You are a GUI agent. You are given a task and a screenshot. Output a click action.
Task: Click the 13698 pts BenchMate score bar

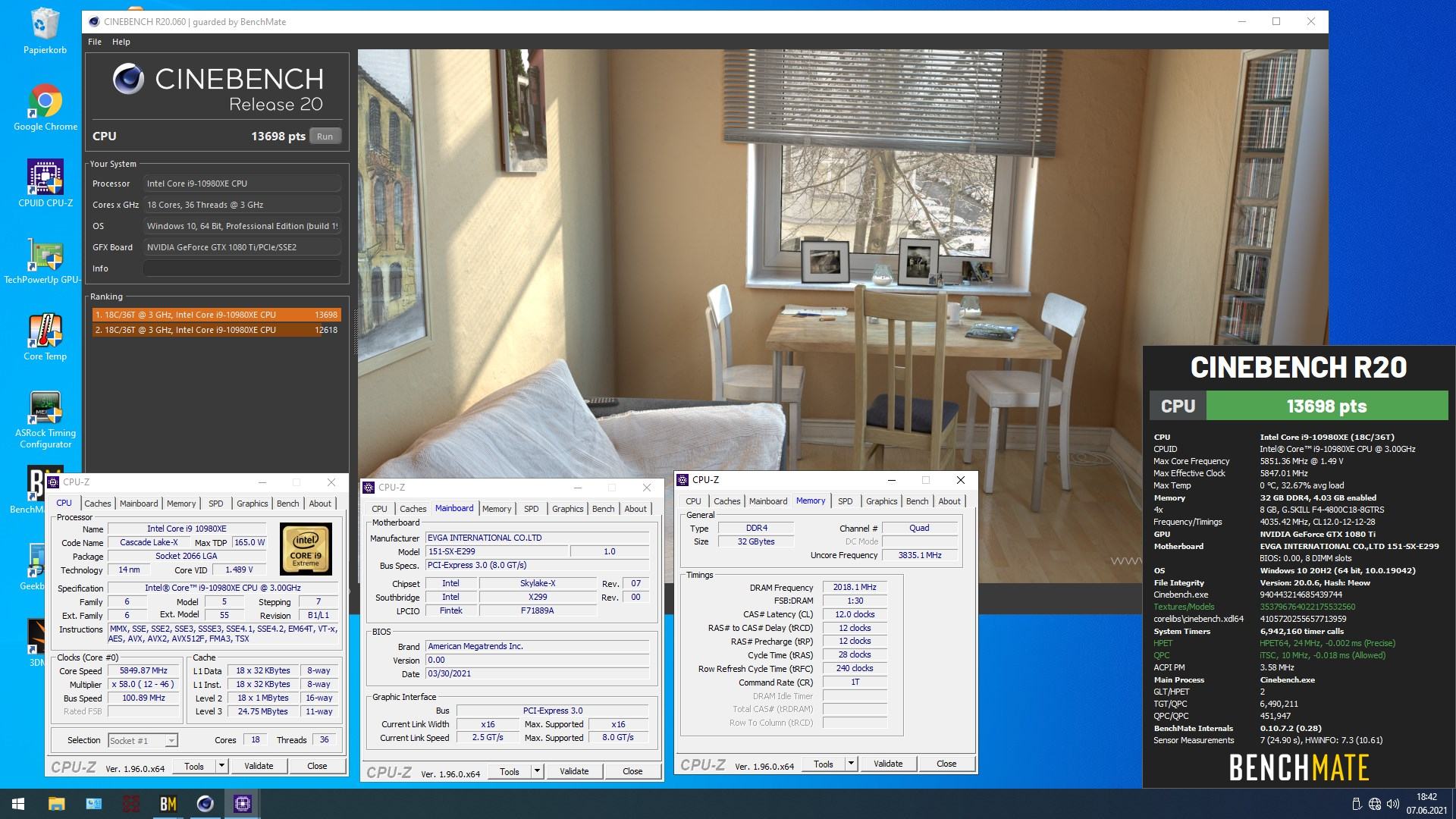pyautogui.click(x=1326, y=406)
